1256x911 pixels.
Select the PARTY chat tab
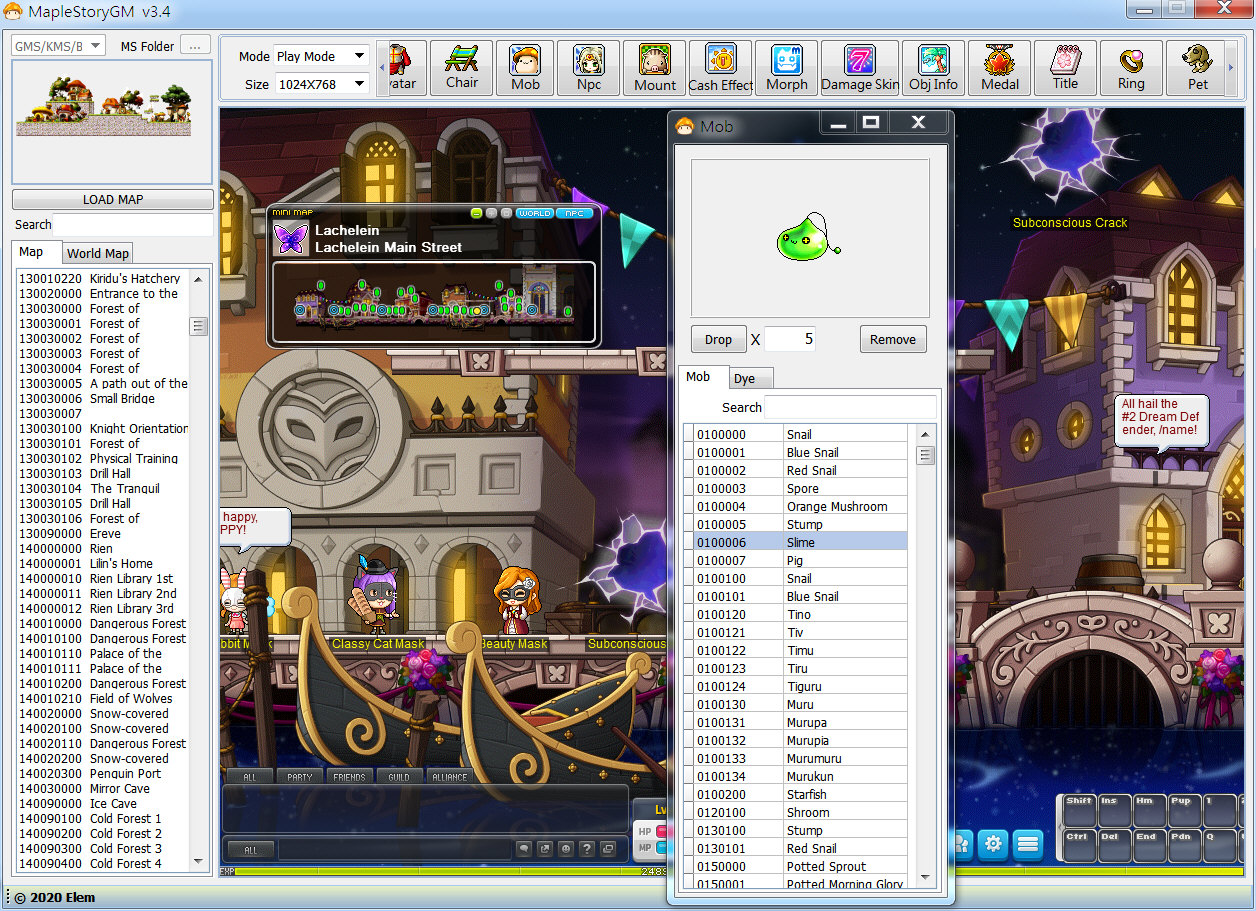[x=300, y=777]
